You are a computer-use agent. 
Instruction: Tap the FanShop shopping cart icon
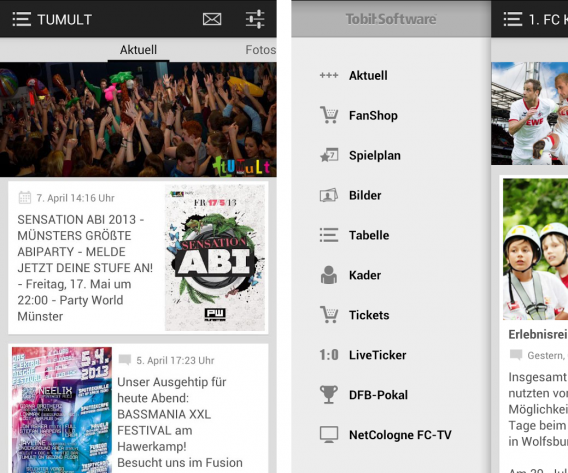point(329,115)
